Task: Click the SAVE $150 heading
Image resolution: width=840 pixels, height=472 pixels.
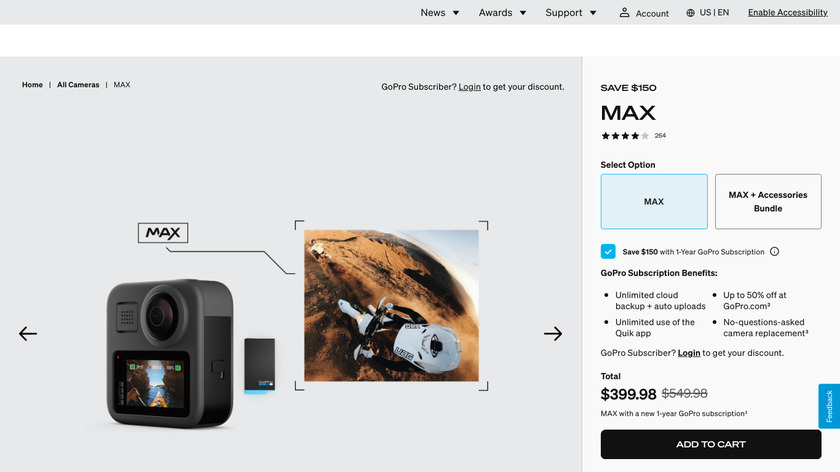Action: 628,88
